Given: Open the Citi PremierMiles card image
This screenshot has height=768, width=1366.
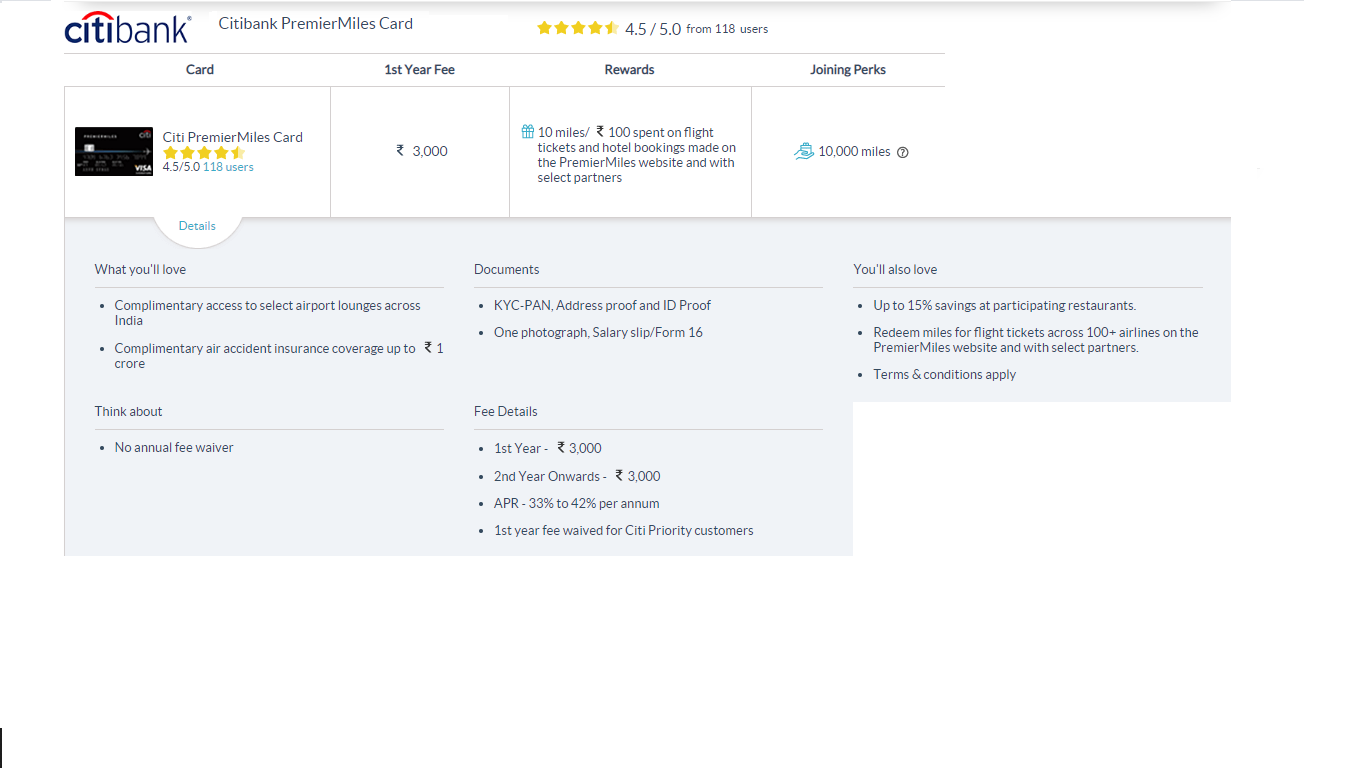Looking at the screenshot, I should (x=114, y=152).
